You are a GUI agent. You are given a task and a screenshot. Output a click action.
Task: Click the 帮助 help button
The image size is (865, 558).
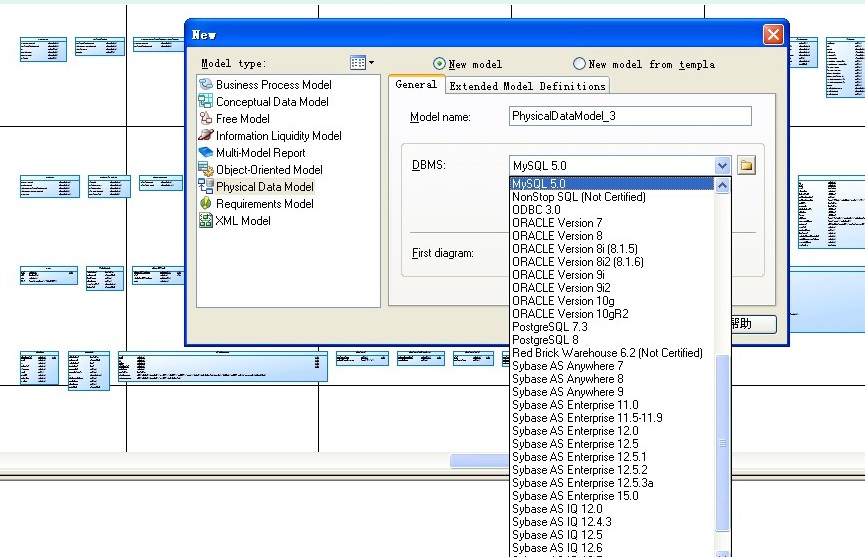(753, 323)
